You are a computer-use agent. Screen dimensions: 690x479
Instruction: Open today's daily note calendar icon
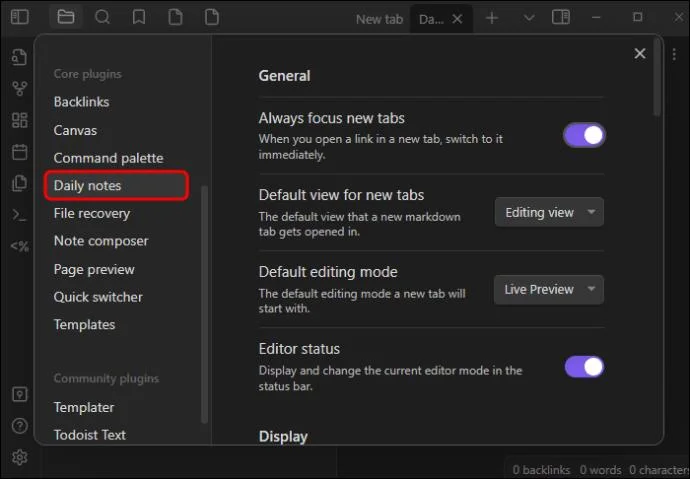point(19,152)
